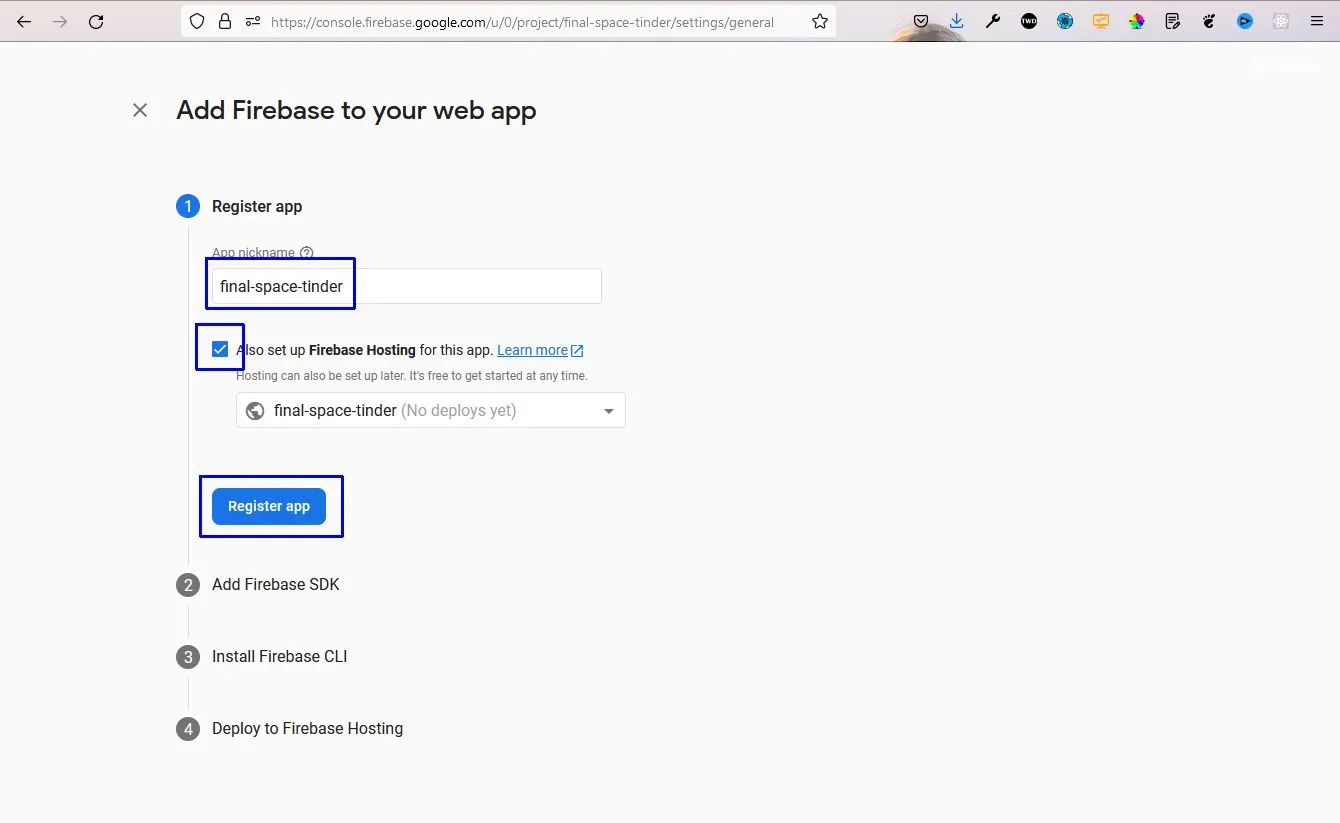This screenshot has height=823, width=1340.
Task: Click the App nickname input field
Action: pyautogui.click(x=407, y=286)
